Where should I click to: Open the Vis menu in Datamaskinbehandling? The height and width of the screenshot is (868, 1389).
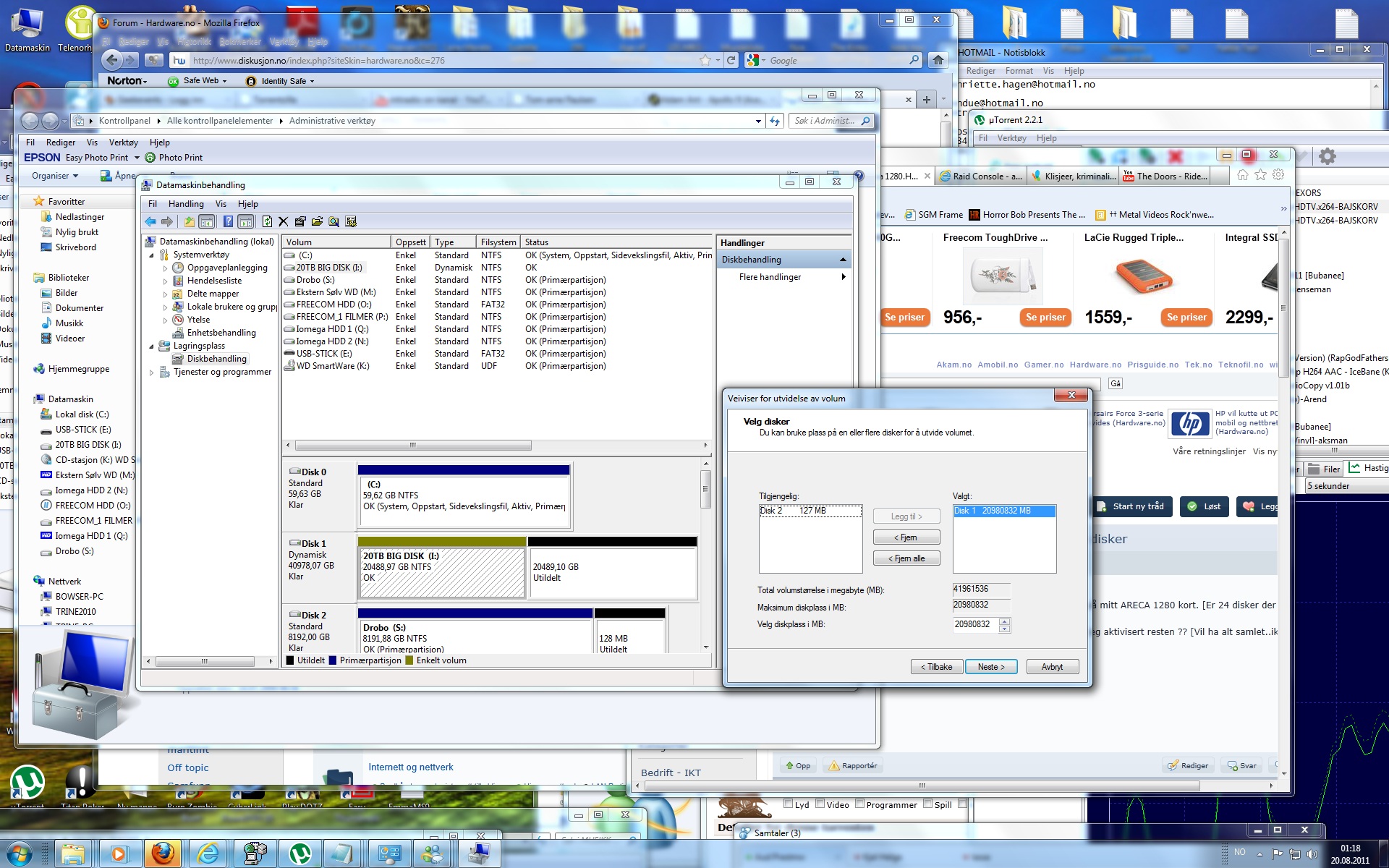[x=221, y=204]
